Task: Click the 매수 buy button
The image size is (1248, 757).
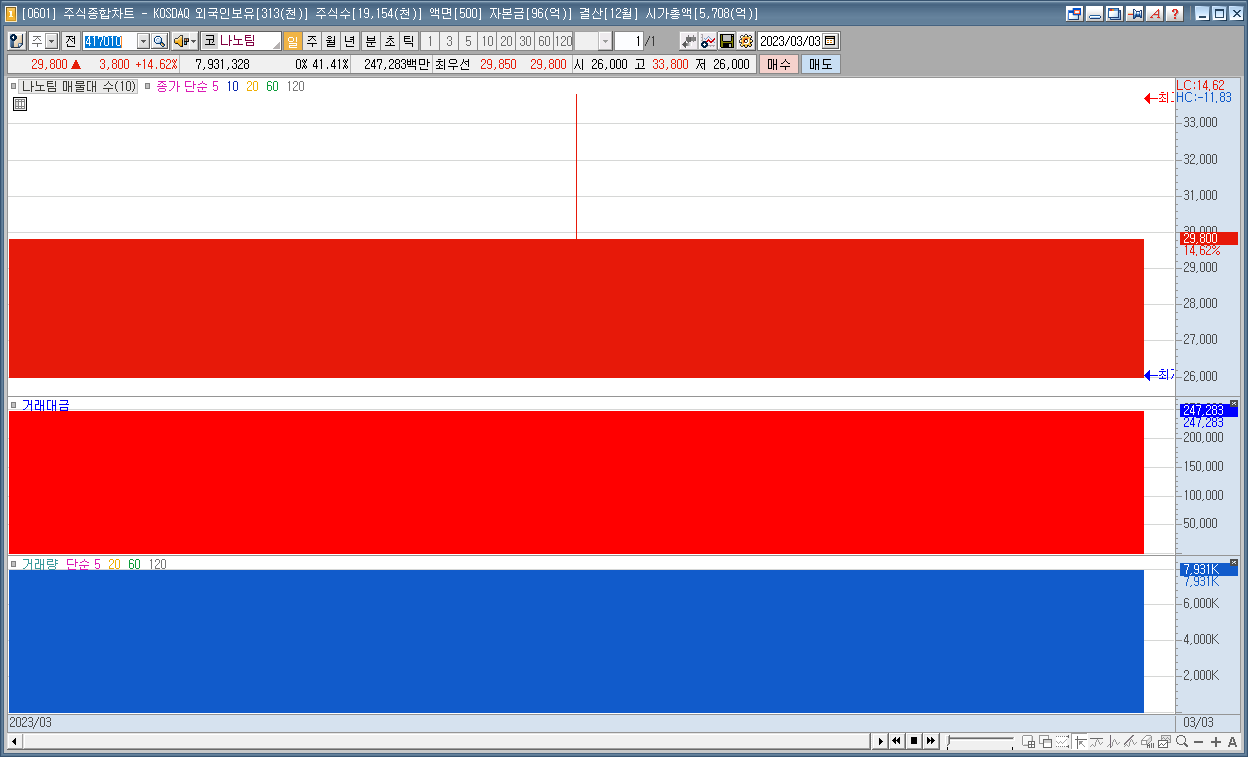Action: 779,64
